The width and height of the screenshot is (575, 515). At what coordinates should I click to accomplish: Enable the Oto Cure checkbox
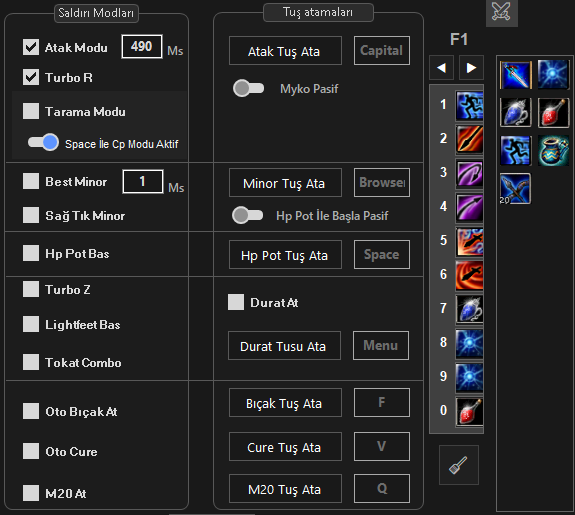point(31,451)
